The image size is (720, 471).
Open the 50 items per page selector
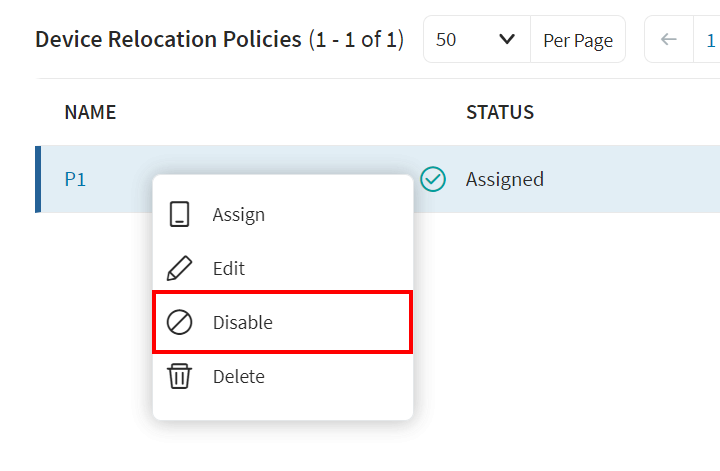[476, 40]
